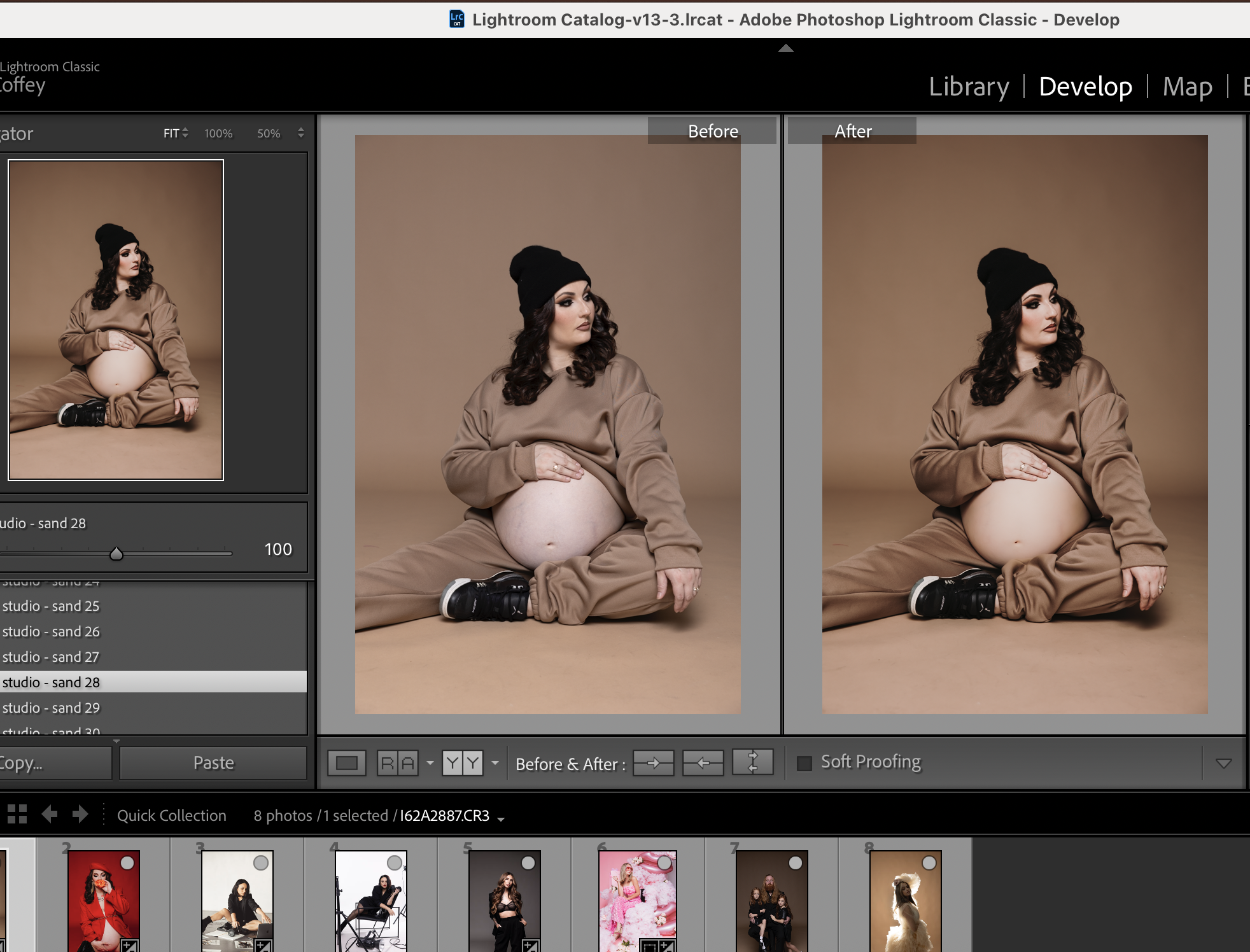1250x952 pixels.
Task: Swap Before and After settings
Action: coord(752,763)
